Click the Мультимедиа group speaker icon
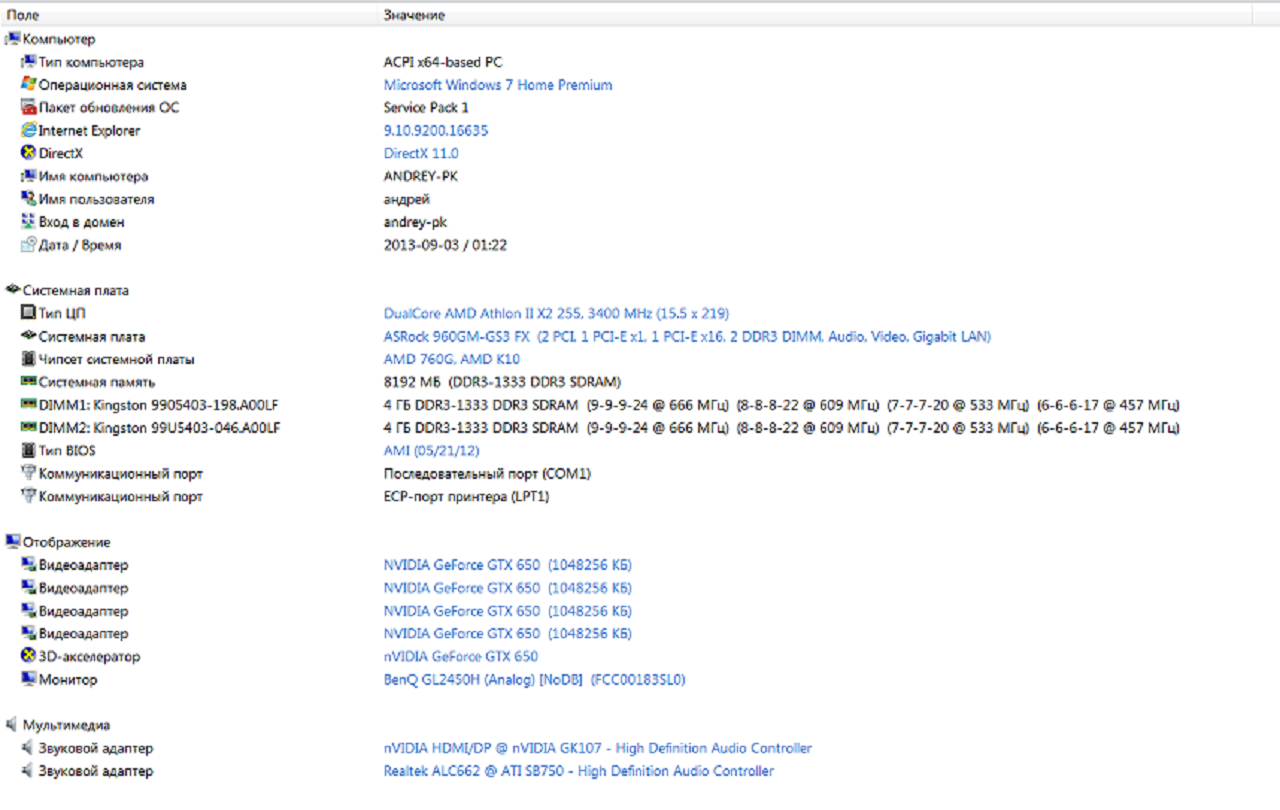 (x=13, y=725)
